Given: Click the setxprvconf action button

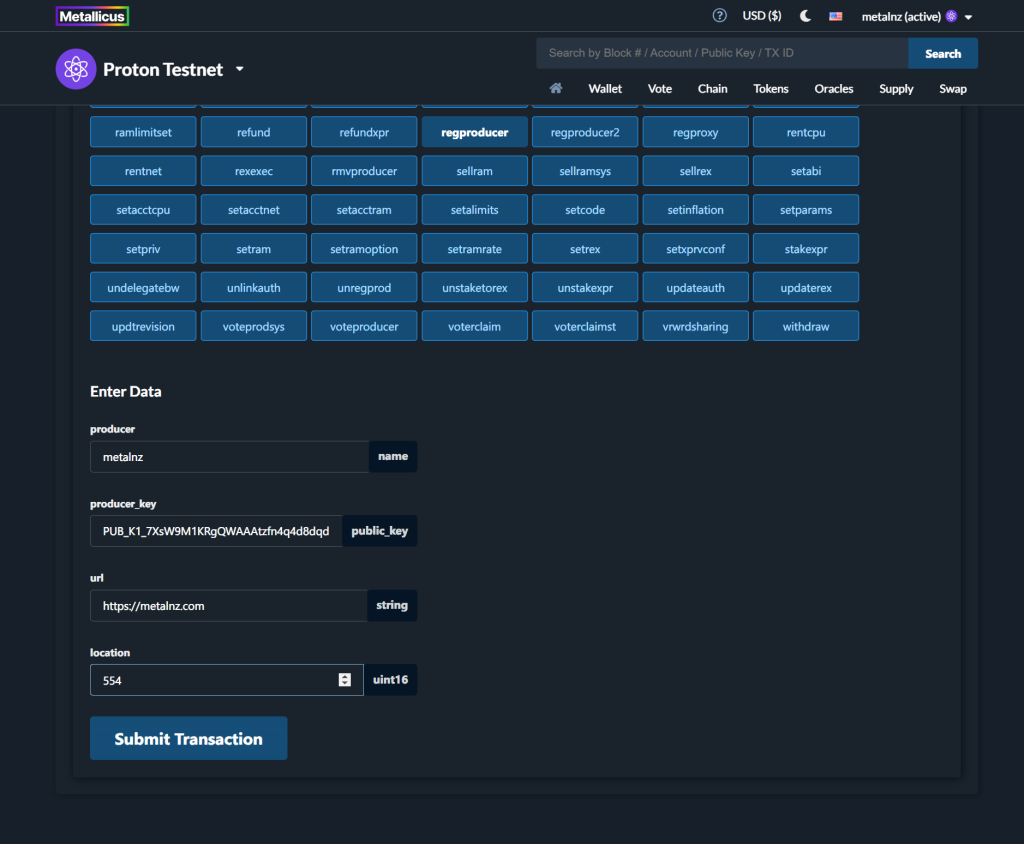Looking at the screenshot, I should pos(696,249).
